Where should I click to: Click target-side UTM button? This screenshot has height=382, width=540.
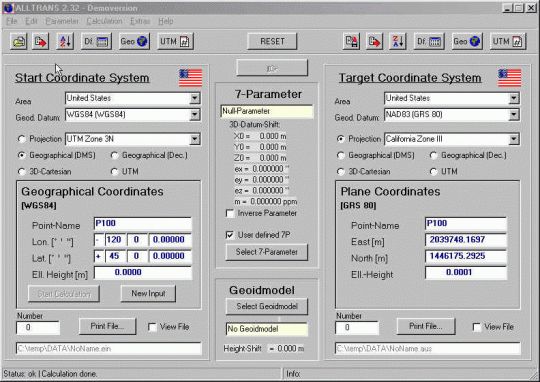click(508, 42)
